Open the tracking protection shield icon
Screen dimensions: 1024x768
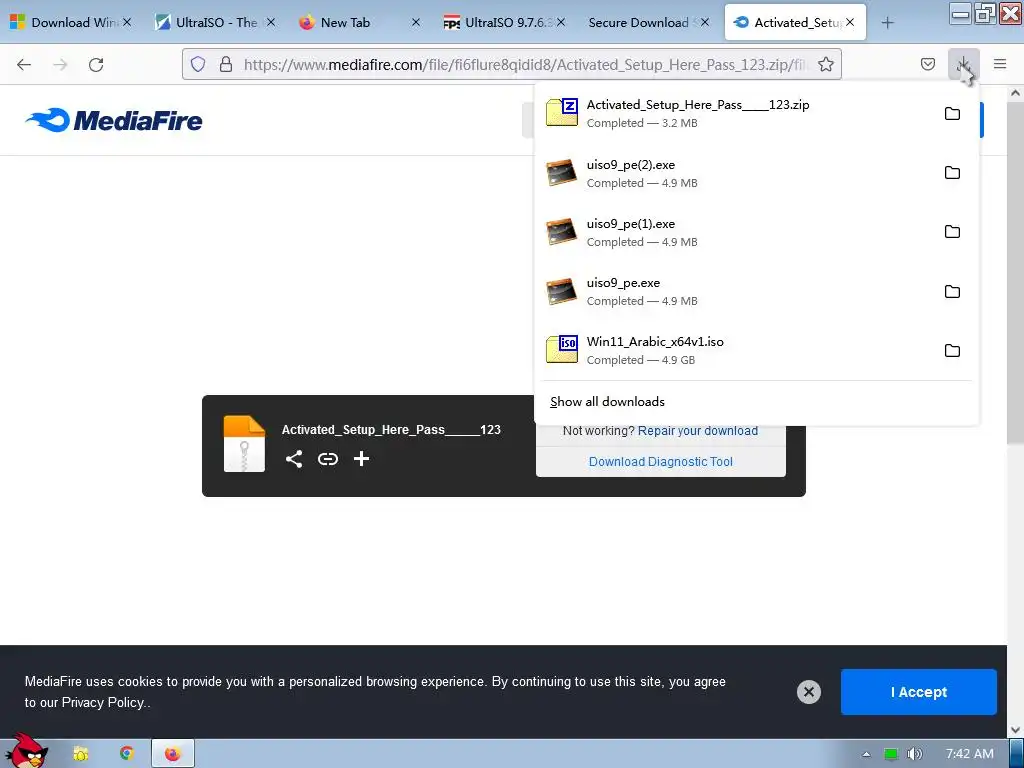tap(198, 64)
